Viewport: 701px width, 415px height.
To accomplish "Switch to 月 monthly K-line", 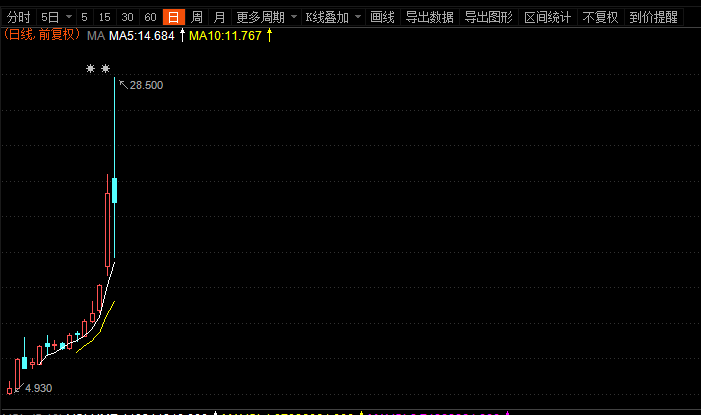I will 219,17.
